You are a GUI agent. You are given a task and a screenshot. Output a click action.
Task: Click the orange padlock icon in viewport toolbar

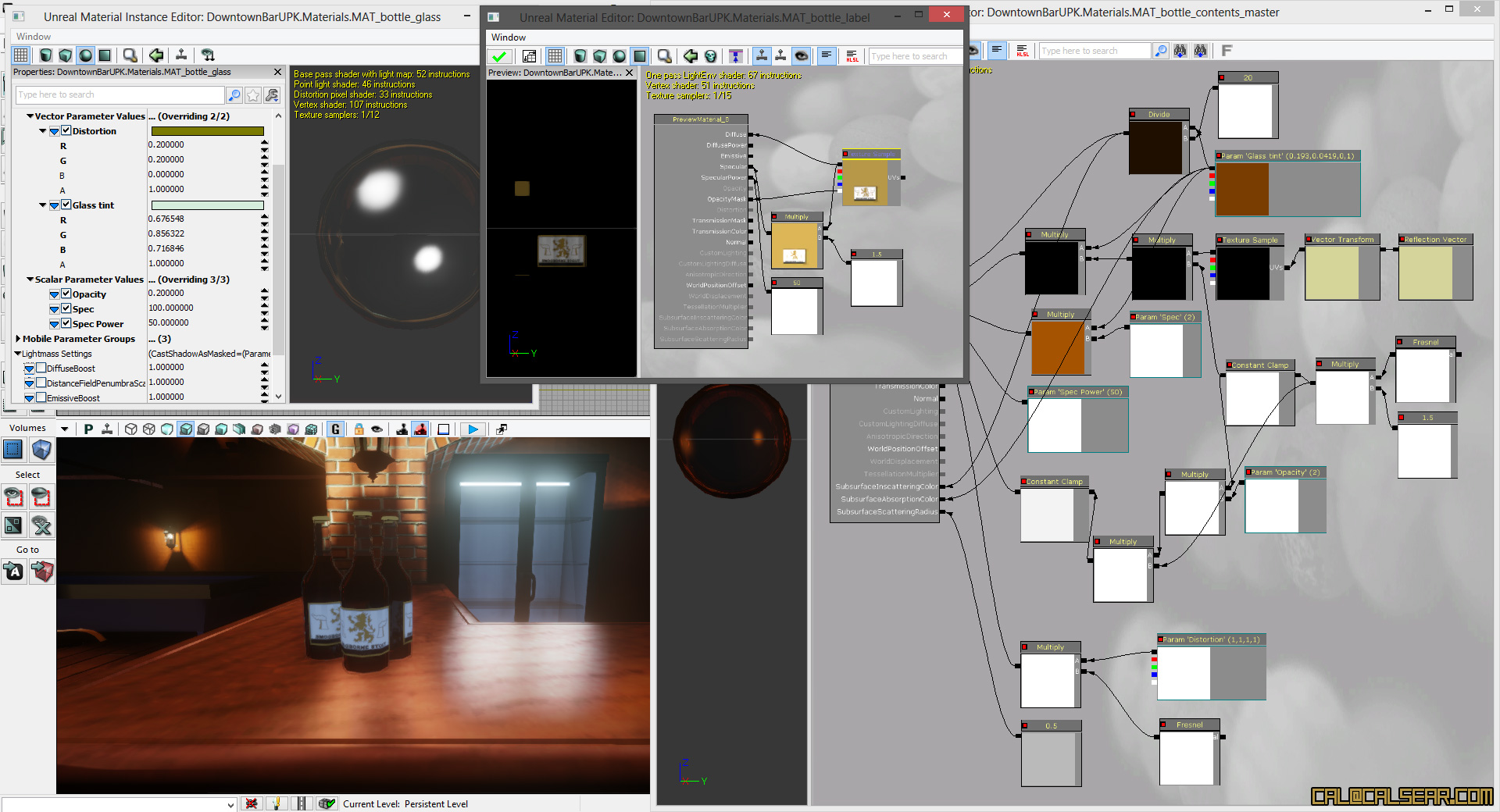coord(359,429)
